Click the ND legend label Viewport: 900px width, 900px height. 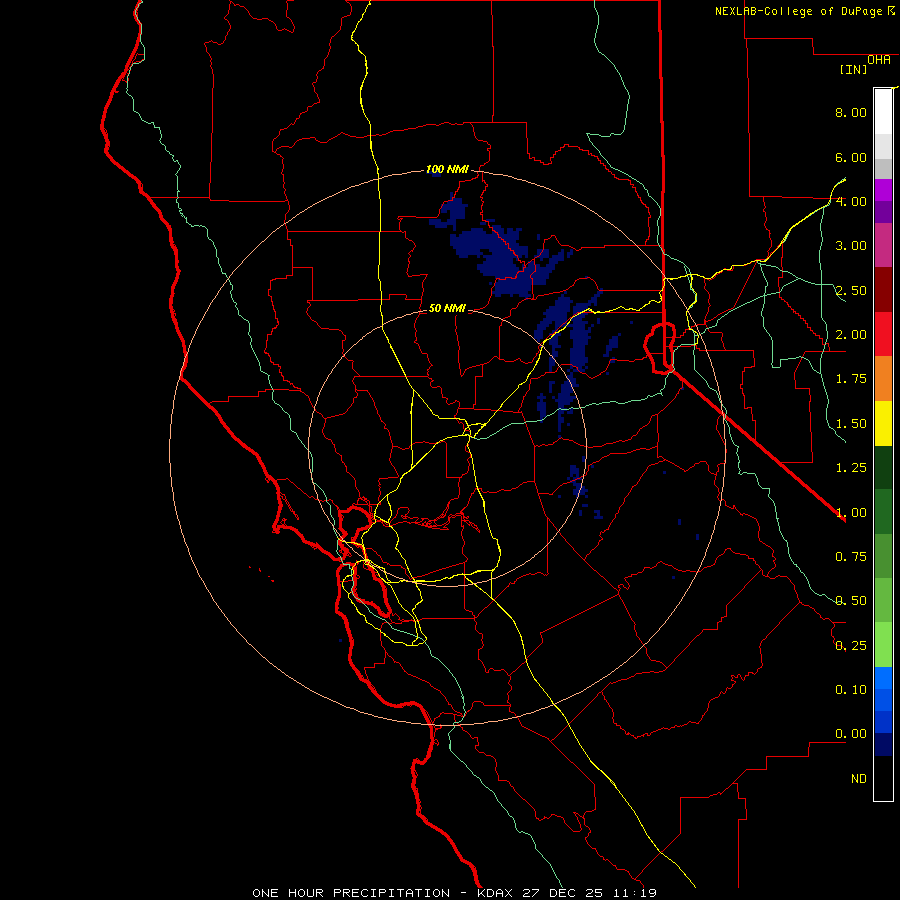pos(859,779)
